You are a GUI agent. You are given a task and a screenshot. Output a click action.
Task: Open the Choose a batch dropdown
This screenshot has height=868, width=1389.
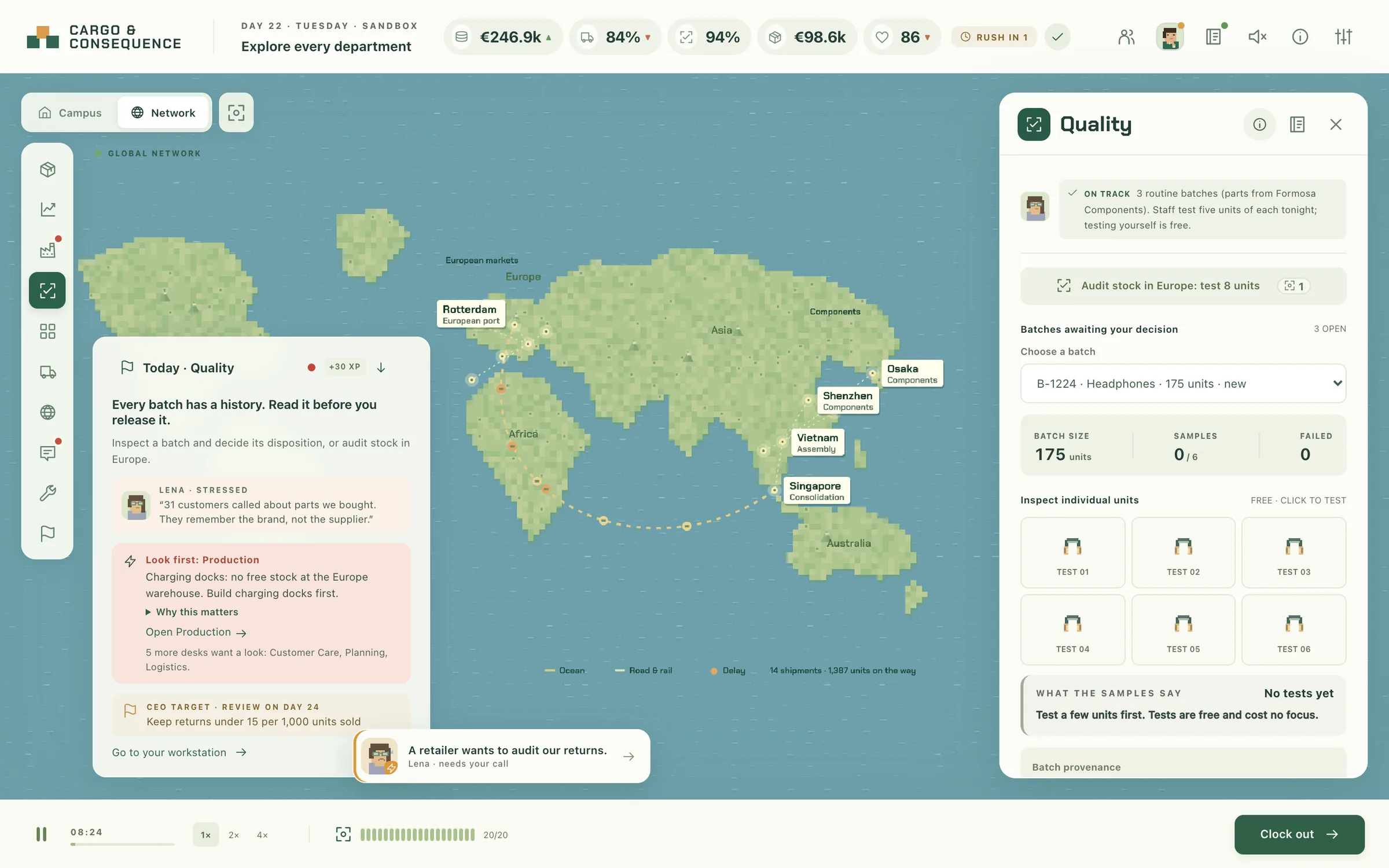1183,383
